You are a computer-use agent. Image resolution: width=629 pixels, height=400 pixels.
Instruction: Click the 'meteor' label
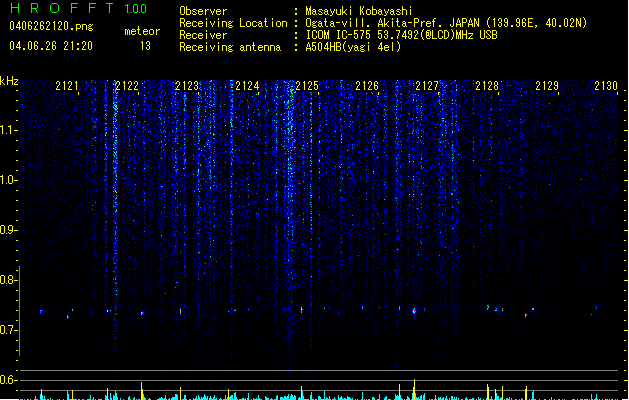[x=142, y=31]
